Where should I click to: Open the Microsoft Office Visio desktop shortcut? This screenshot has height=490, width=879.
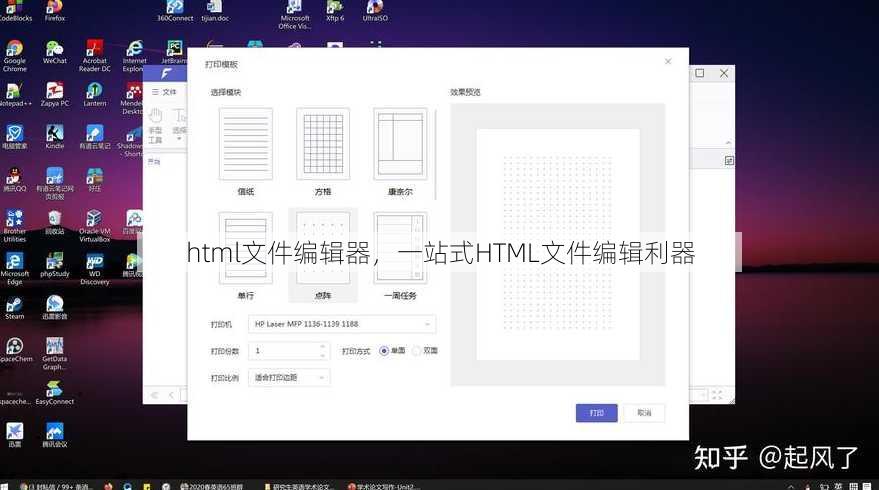(x=294, y=15)
